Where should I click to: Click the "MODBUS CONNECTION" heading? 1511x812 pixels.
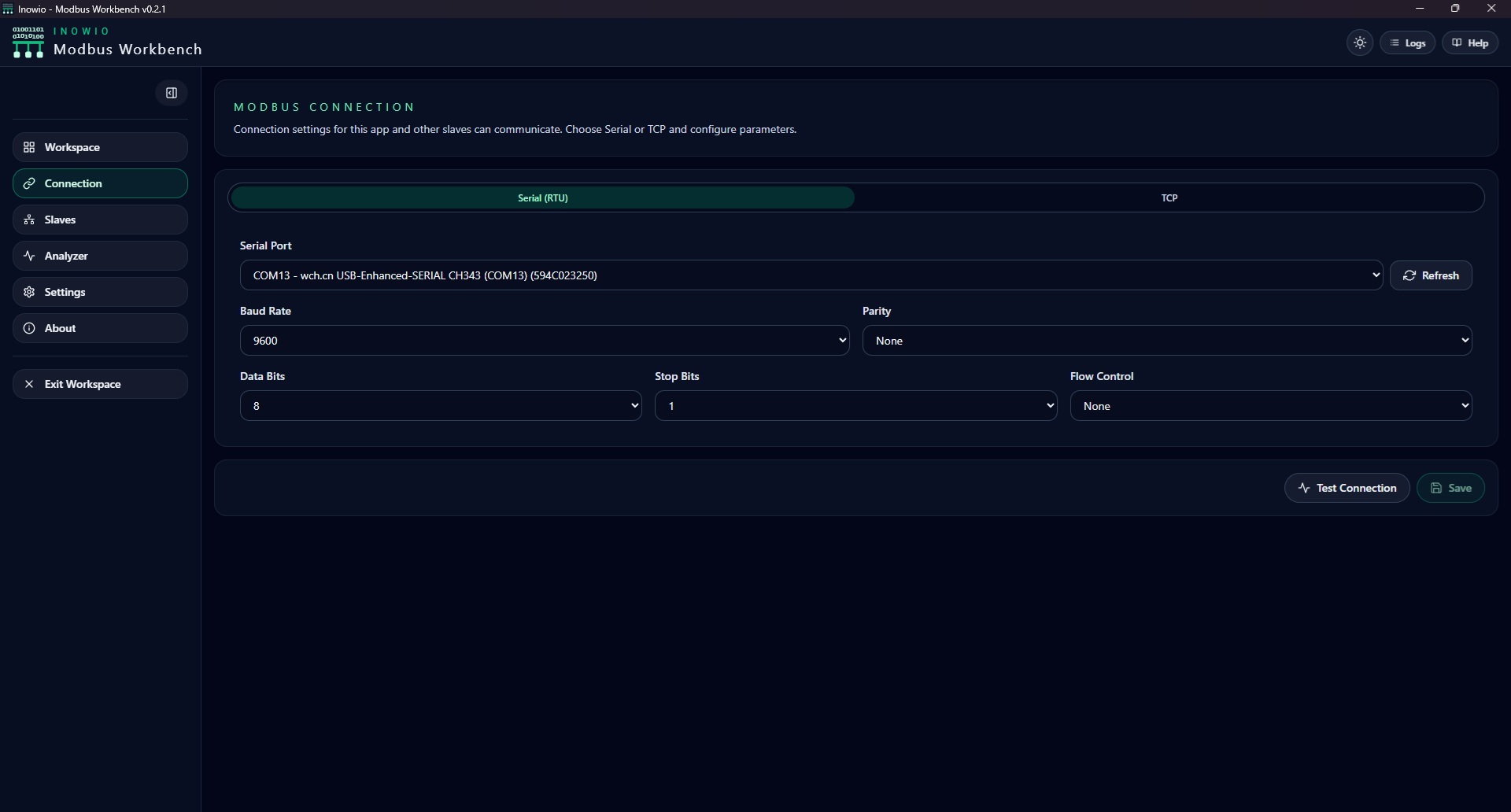tap(324, 107)
